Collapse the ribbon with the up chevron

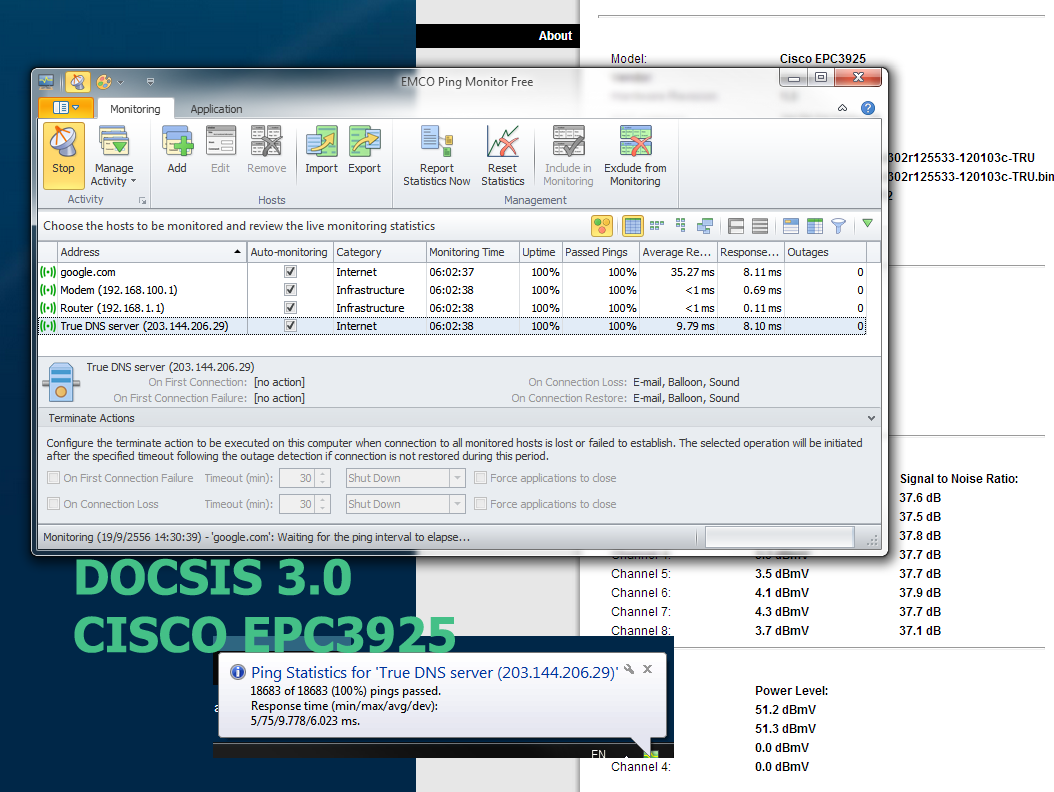[842, 108]
